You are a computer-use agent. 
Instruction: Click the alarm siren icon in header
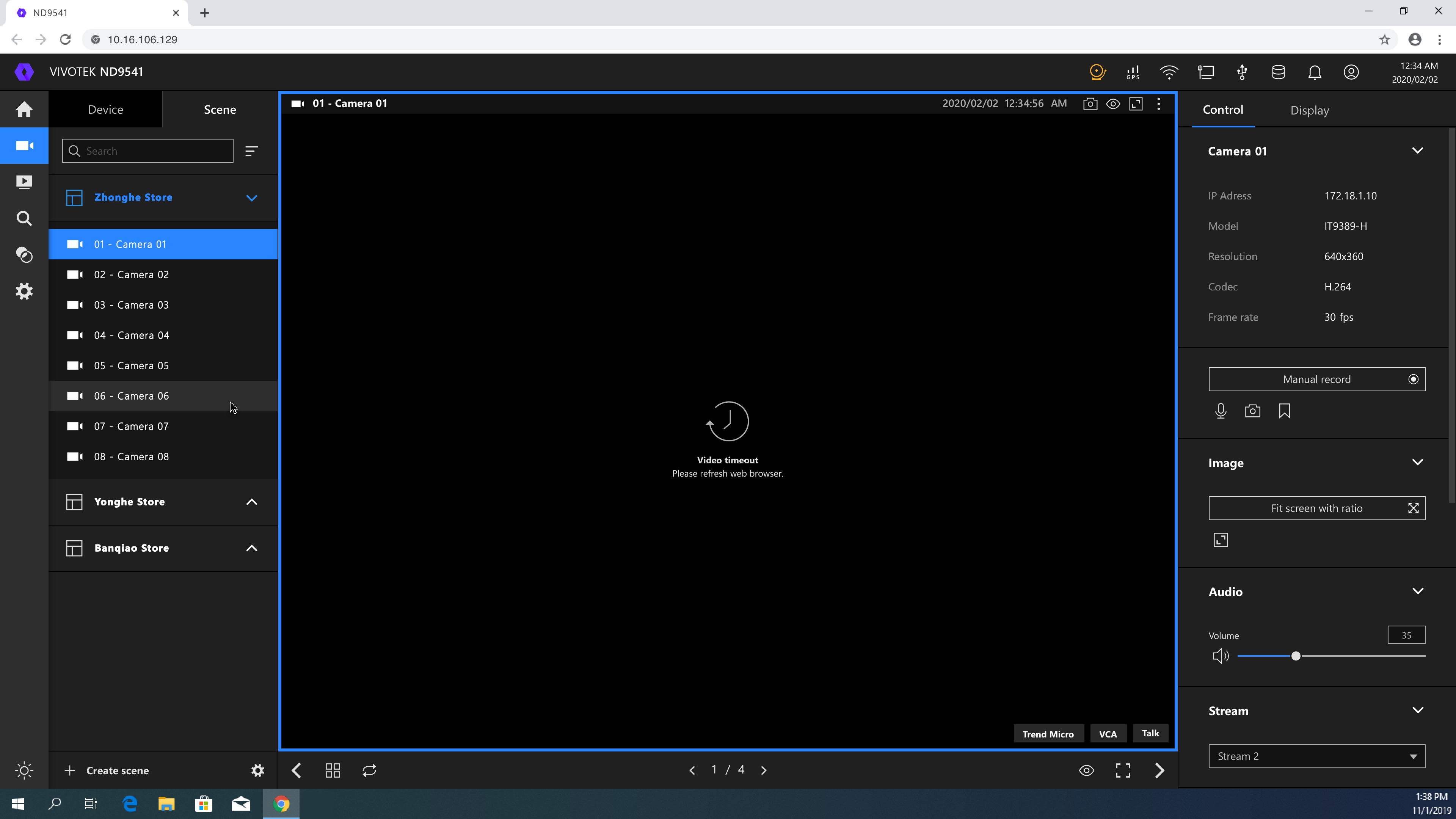pos(1097,72)
